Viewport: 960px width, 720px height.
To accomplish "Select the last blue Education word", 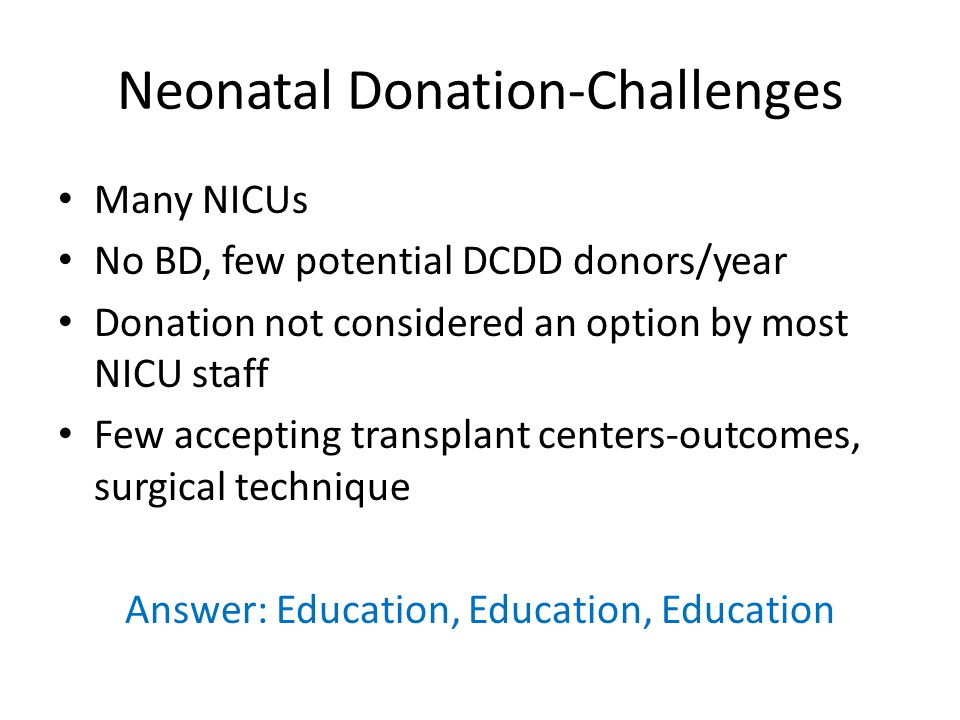I will point(748,610).
